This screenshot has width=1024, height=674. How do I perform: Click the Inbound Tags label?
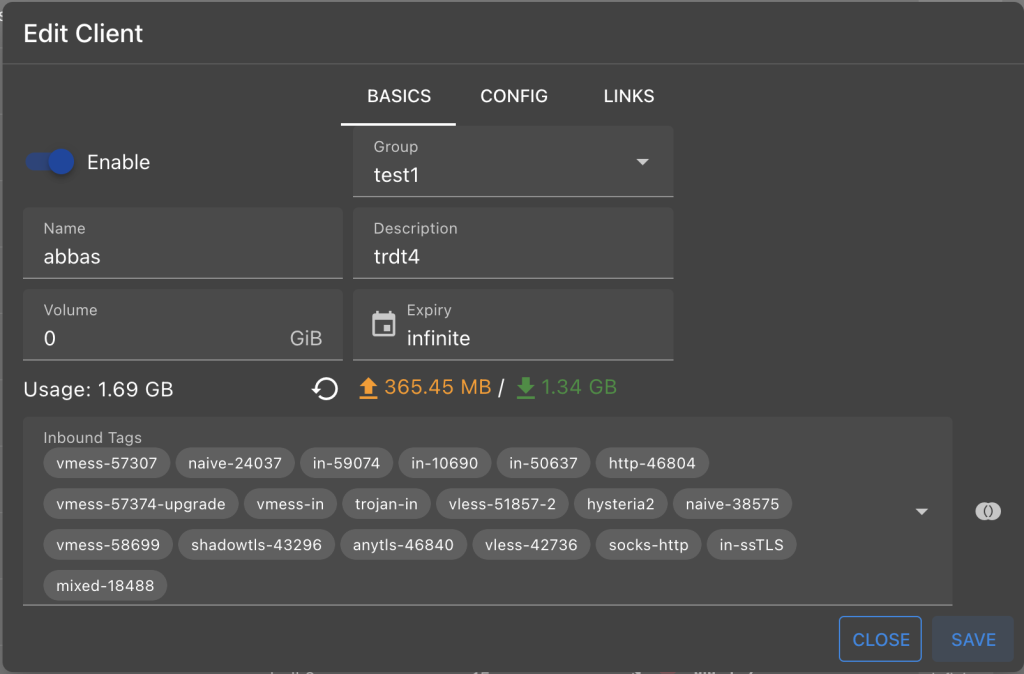[93, 438]
